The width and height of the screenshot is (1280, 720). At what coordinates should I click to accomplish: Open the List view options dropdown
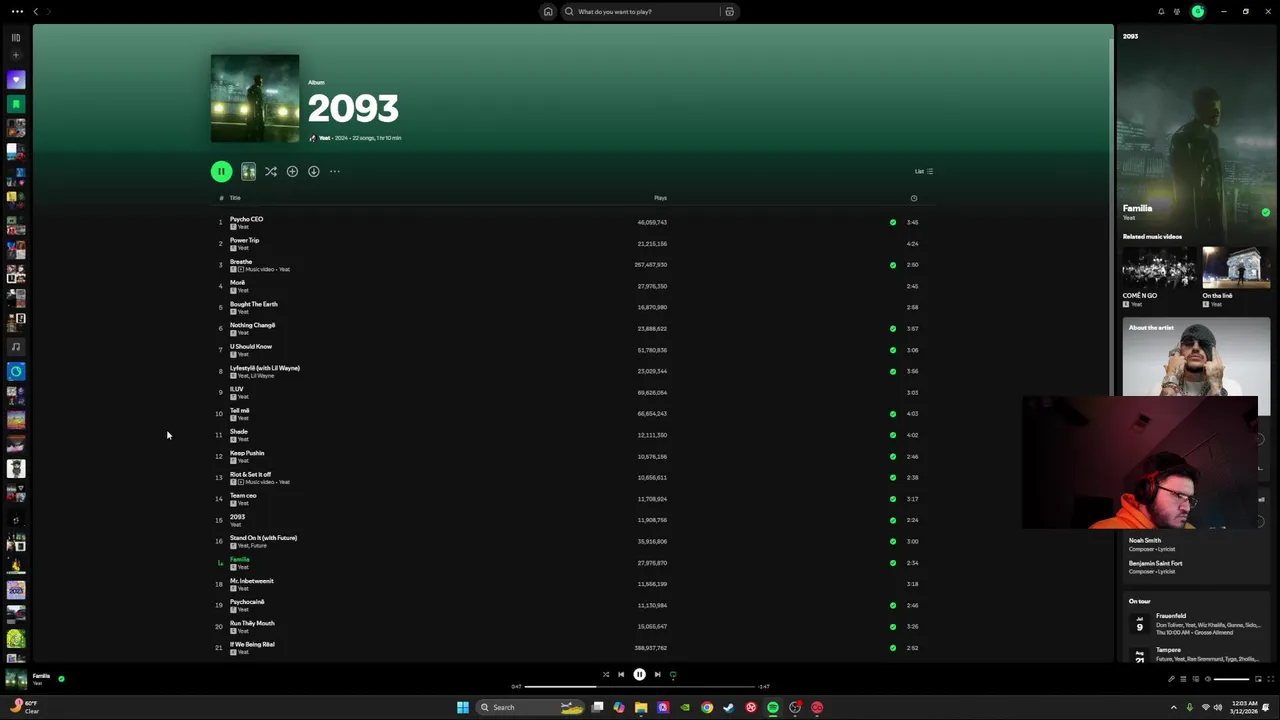pyautogui.click(x=924, y=171)
